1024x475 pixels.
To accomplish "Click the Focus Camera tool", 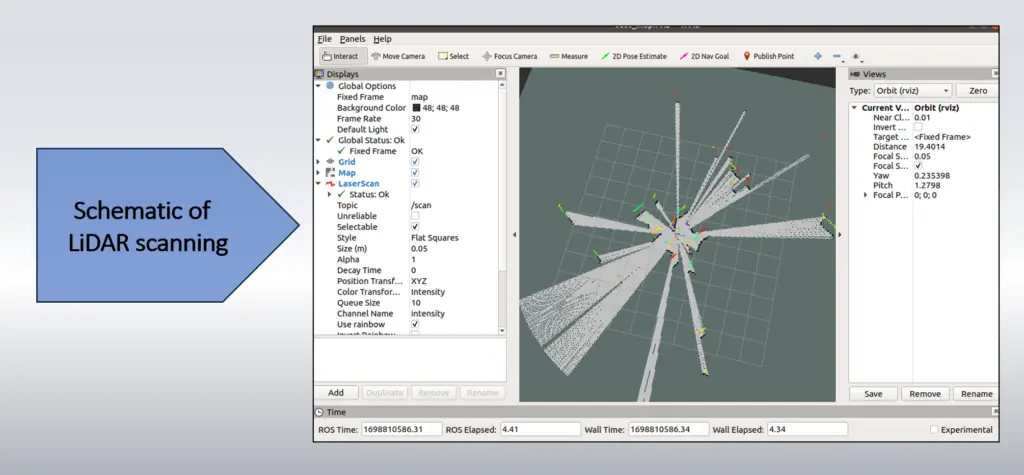I will (x=510, y=56).
